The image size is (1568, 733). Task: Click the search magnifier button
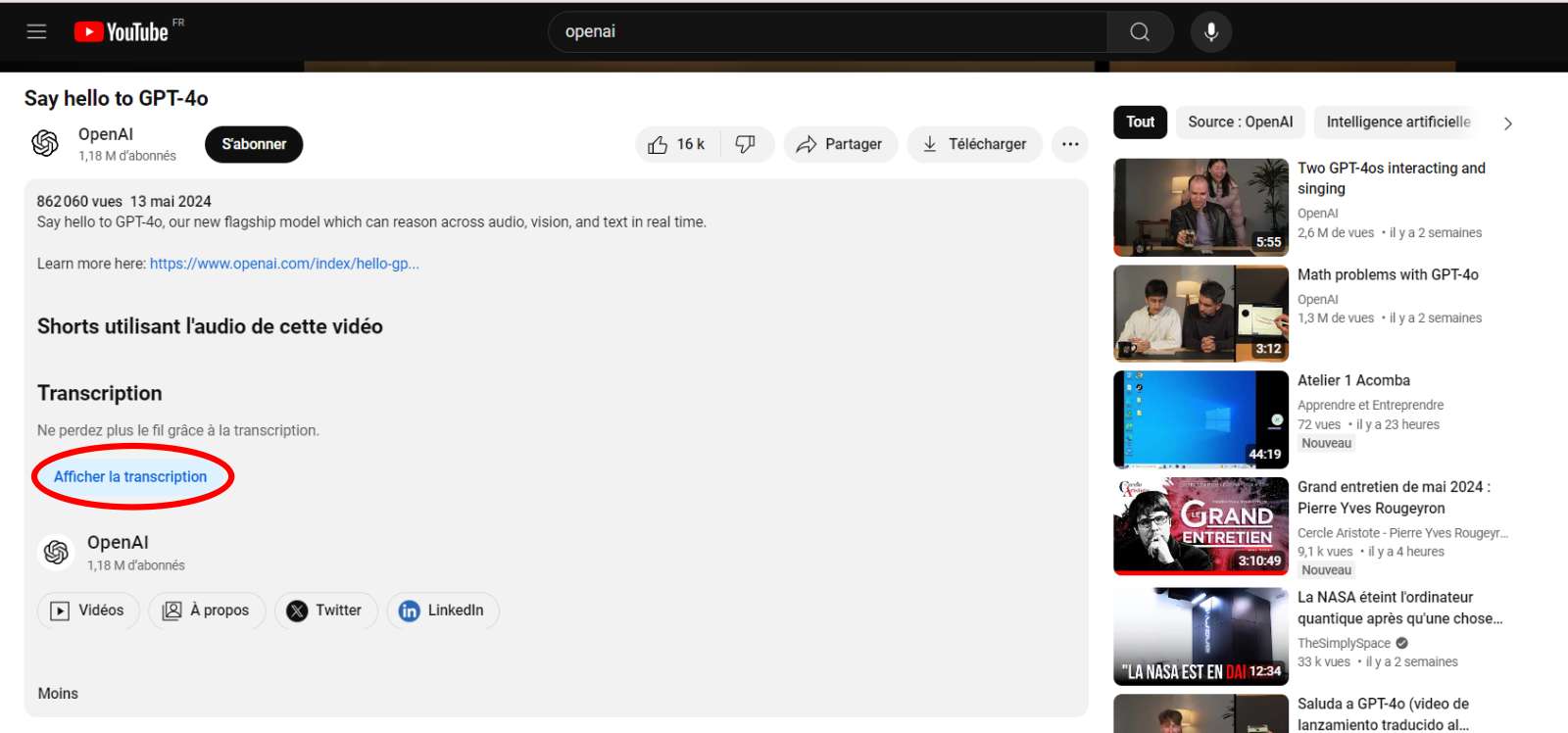[x=1140, y=31]
